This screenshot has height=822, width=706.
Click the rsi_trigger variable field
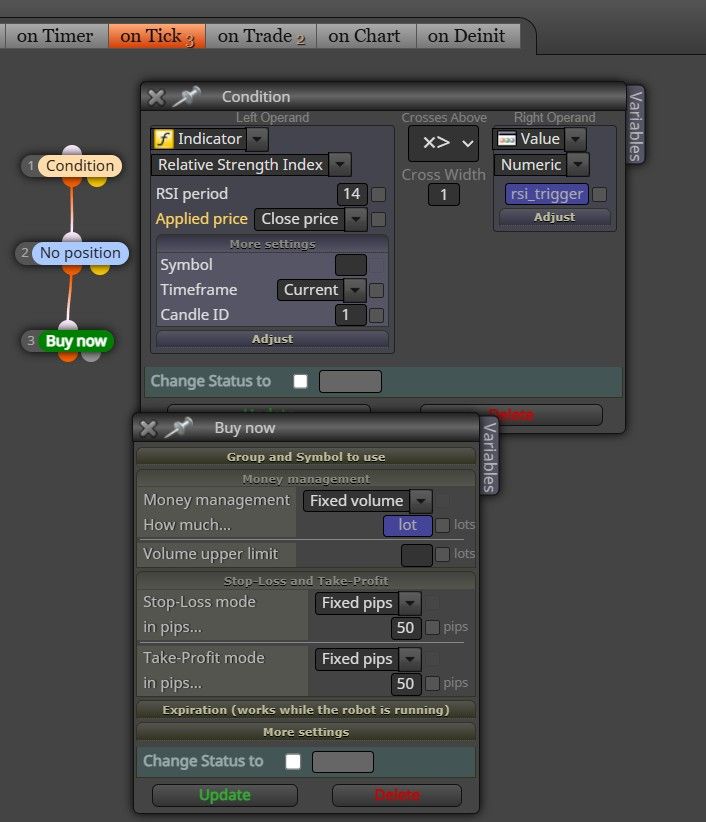point(547,194)
